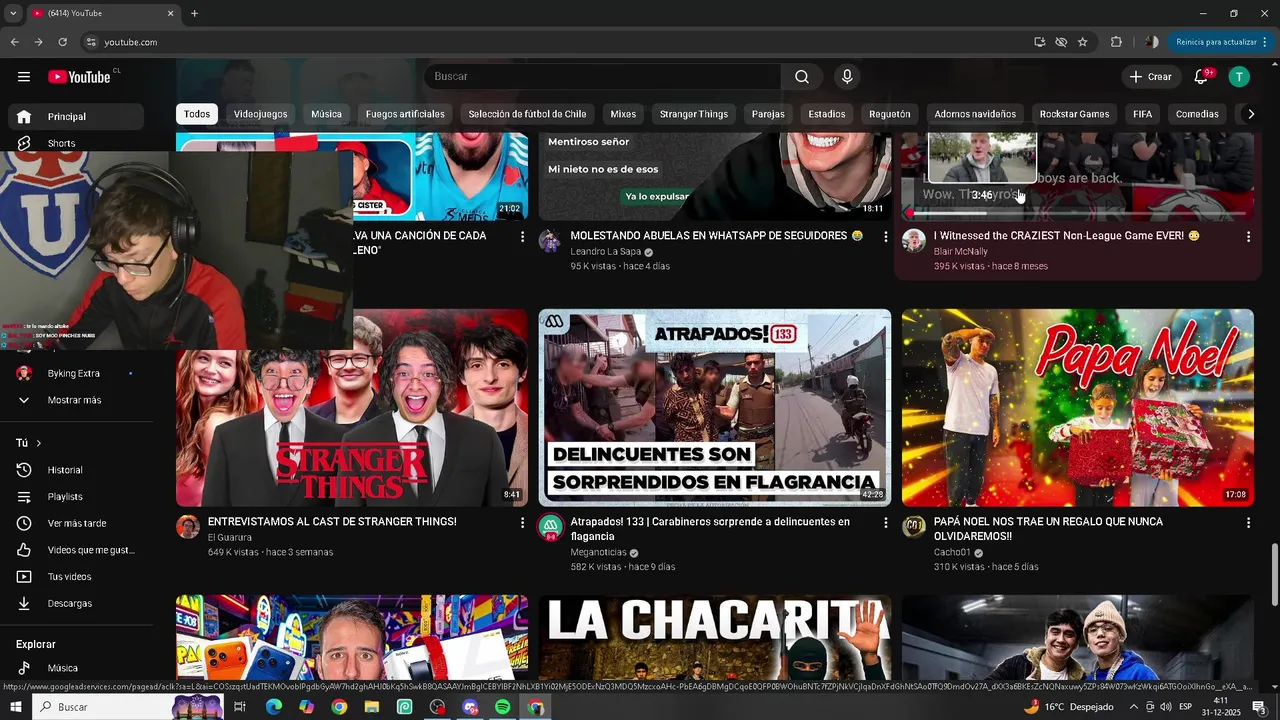Click the YouTube Buscar search field

coord(603,77)
